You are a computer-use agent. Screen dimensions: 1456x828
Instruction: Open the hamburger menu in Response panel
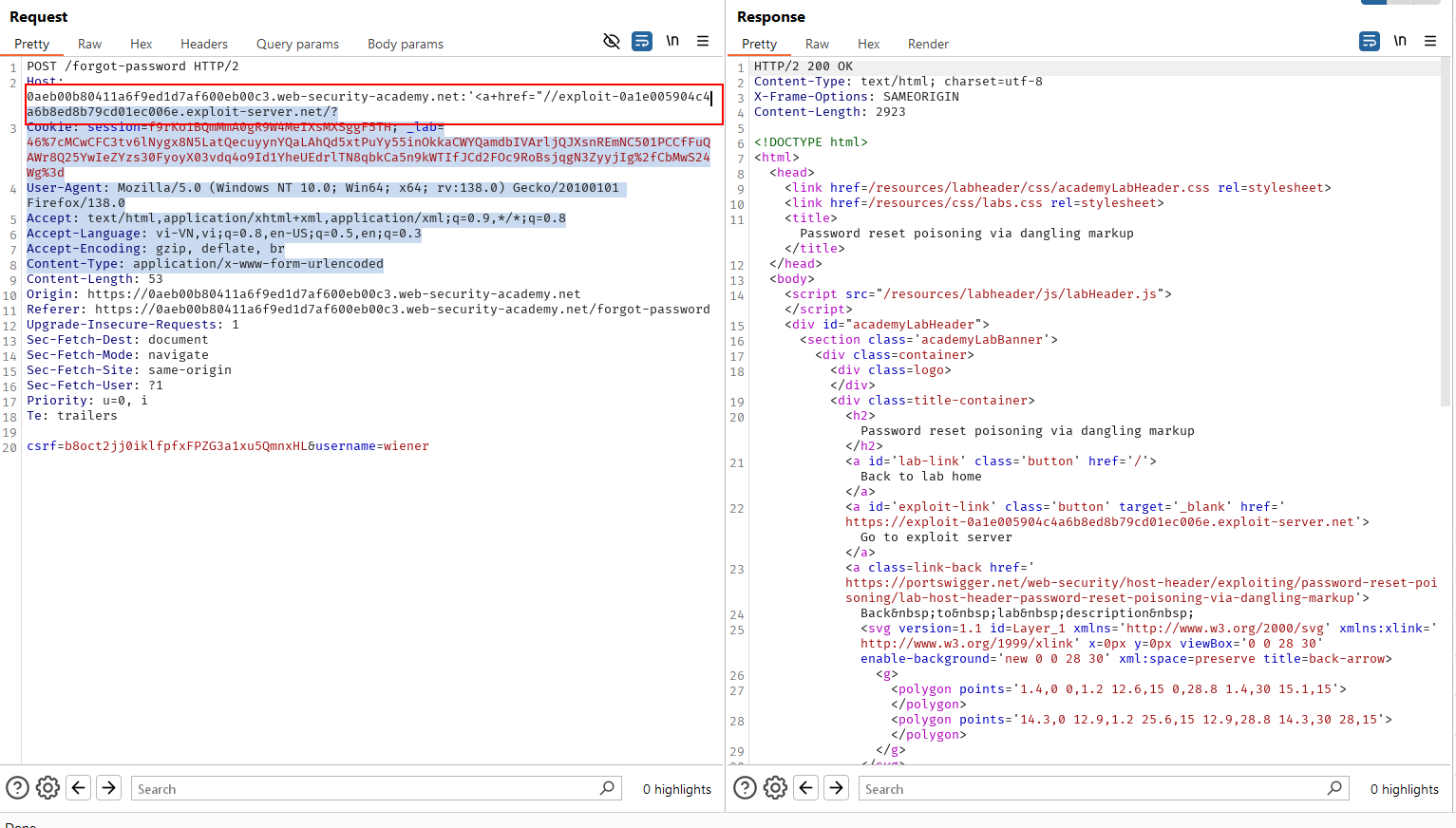1430,41
